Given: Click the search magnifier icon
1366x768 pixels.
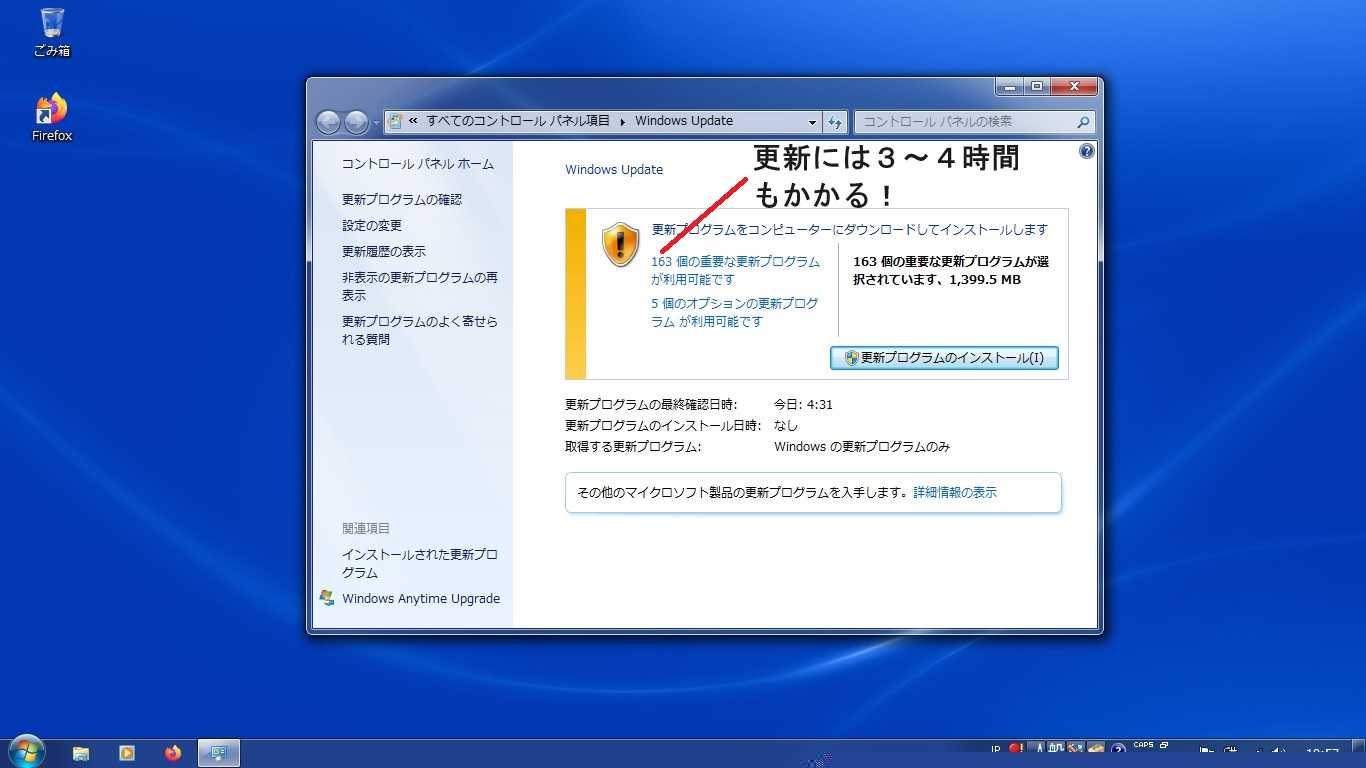Looking at the screenshot, I should [1083, 122].
